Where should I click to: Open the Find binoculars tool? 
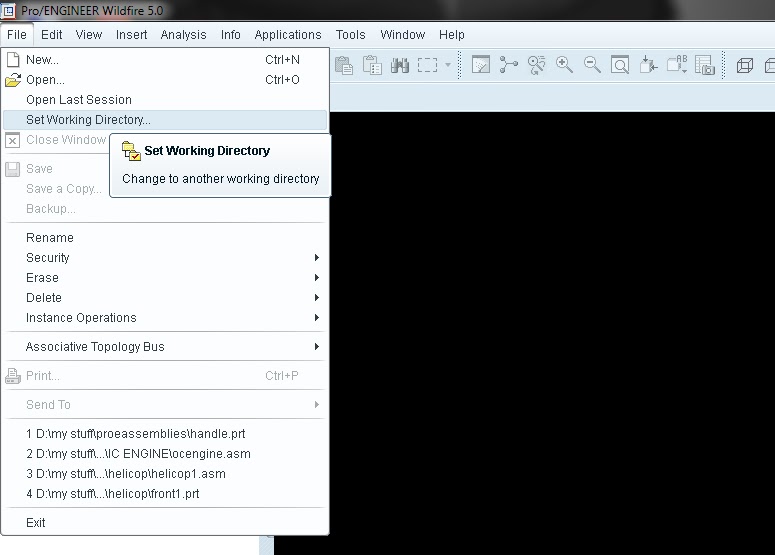coord(400,65)
